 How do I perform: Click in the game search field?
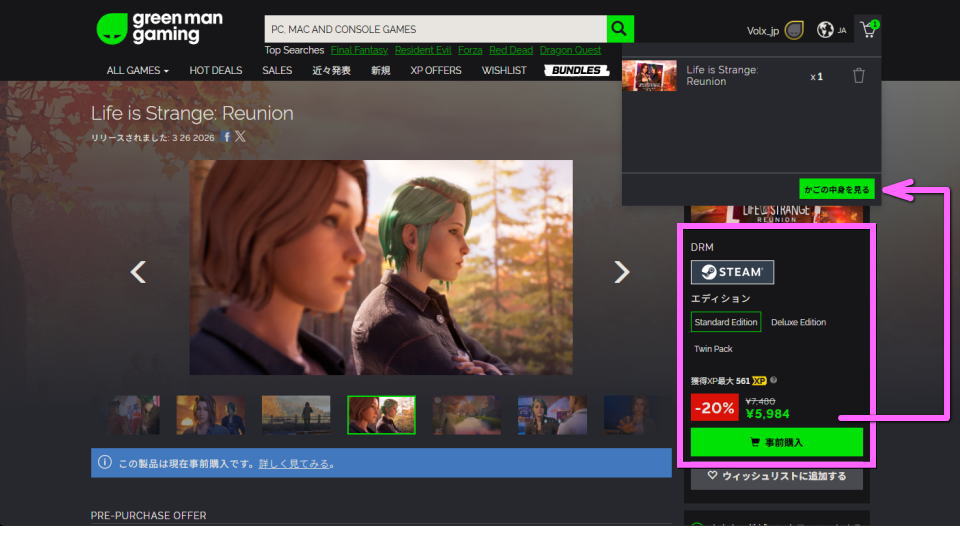click(x=435, y=29)
